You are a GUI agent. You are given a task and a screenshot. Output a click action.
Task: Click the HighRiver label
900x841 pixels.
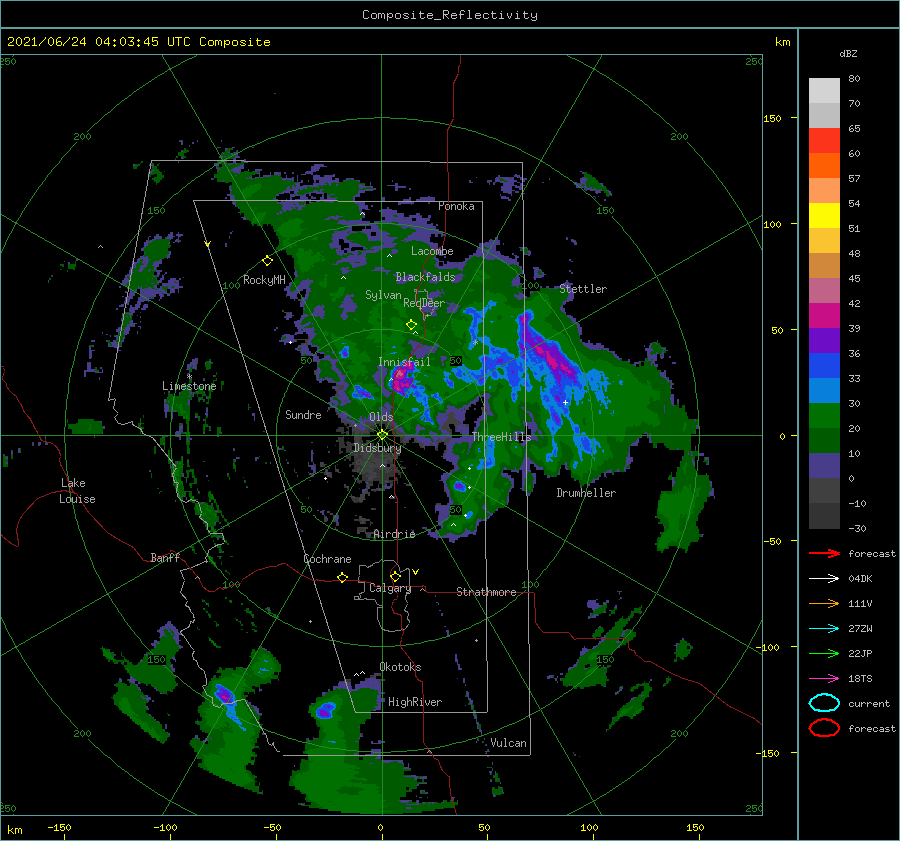pos(415,702)
